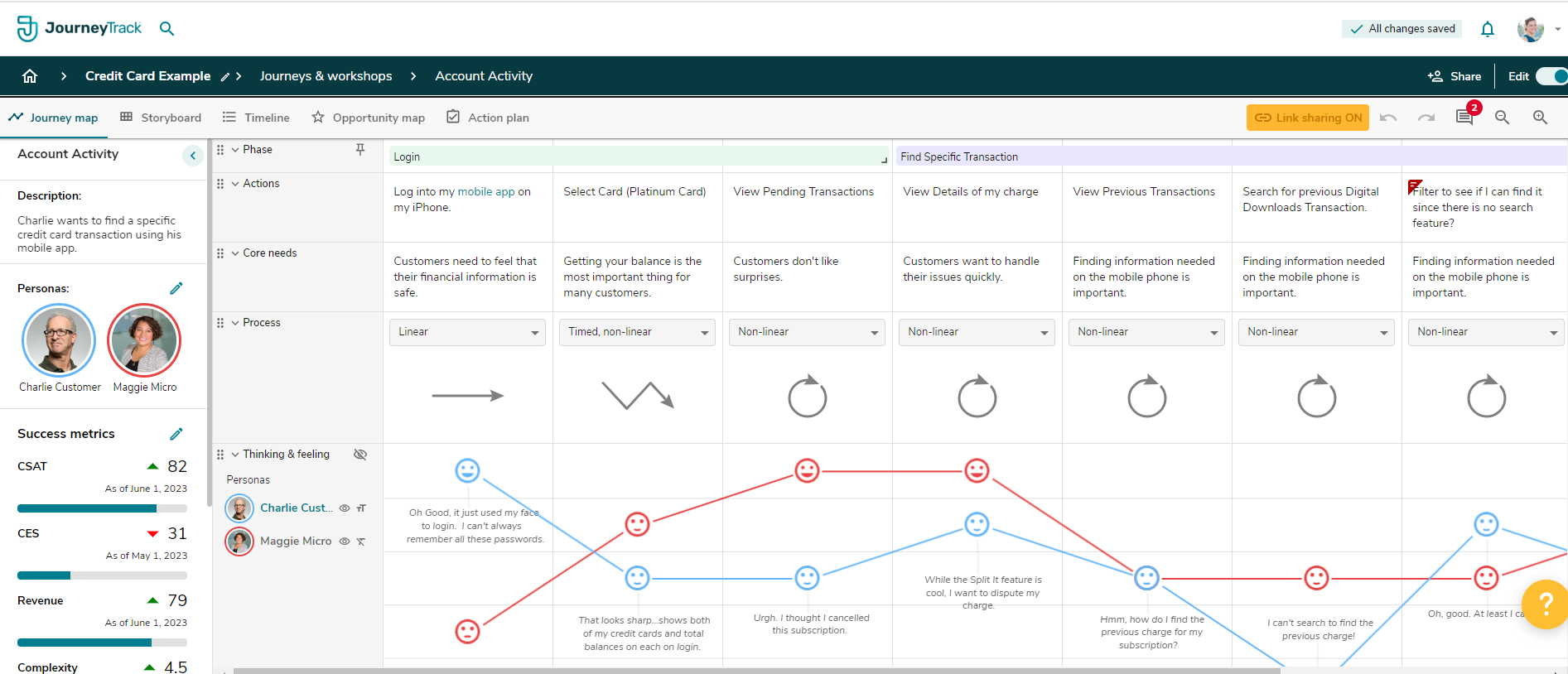Switch to the Timeline tab
Screen dimensions: 1568x674
[256, 118]
